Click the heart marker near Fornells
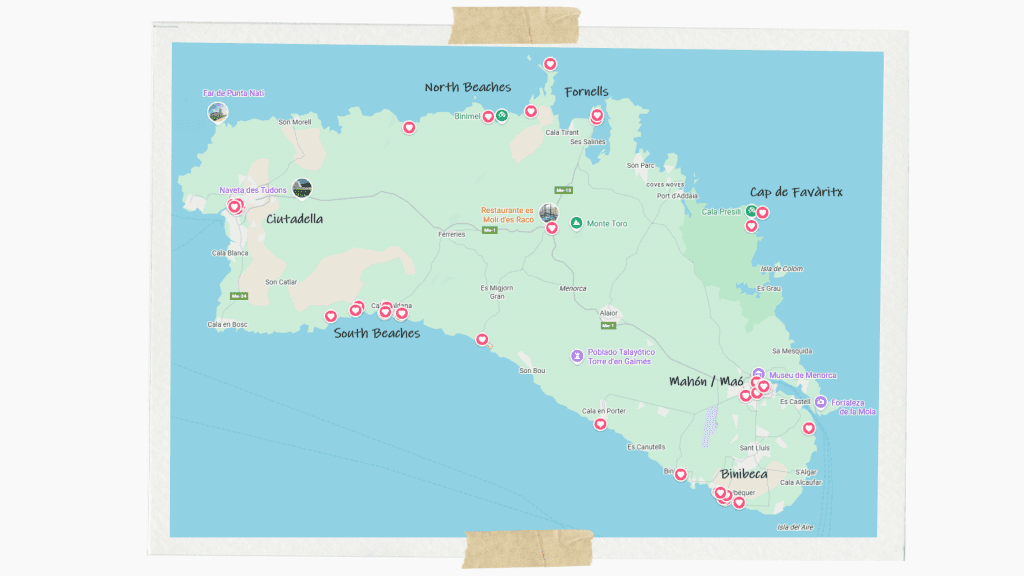 [596, 116]
